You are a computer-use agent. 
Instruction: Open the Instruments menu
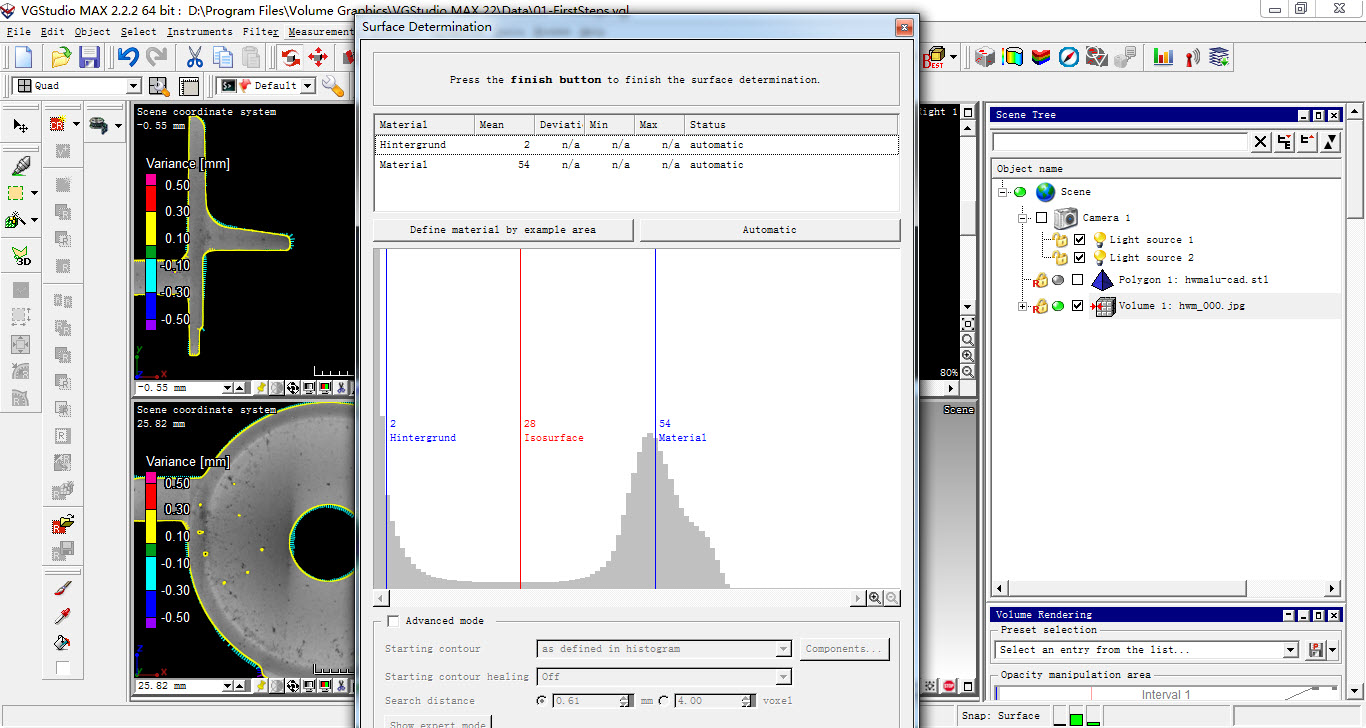pyautogui.click(x=200, y=32)
